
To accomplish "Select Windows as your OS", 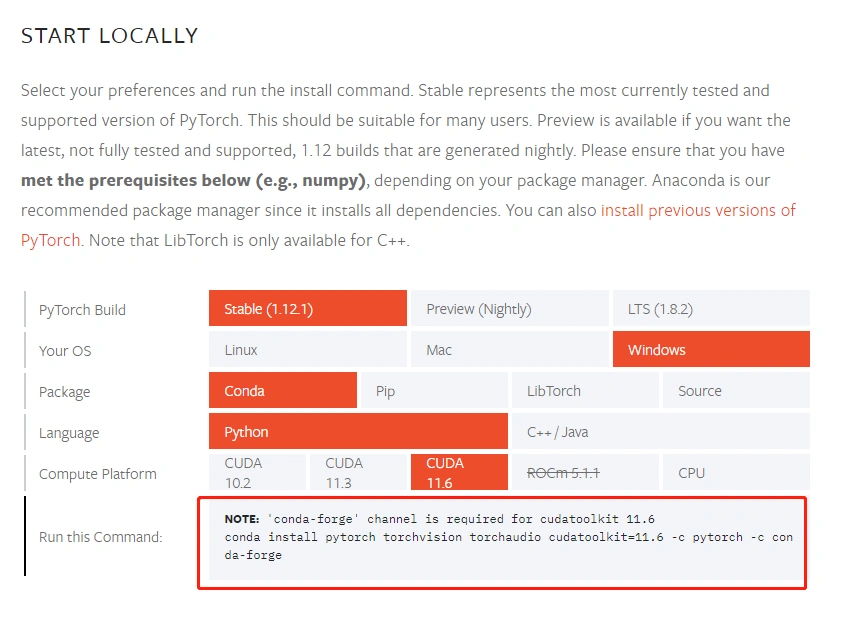I will click(x=711, y=349).
